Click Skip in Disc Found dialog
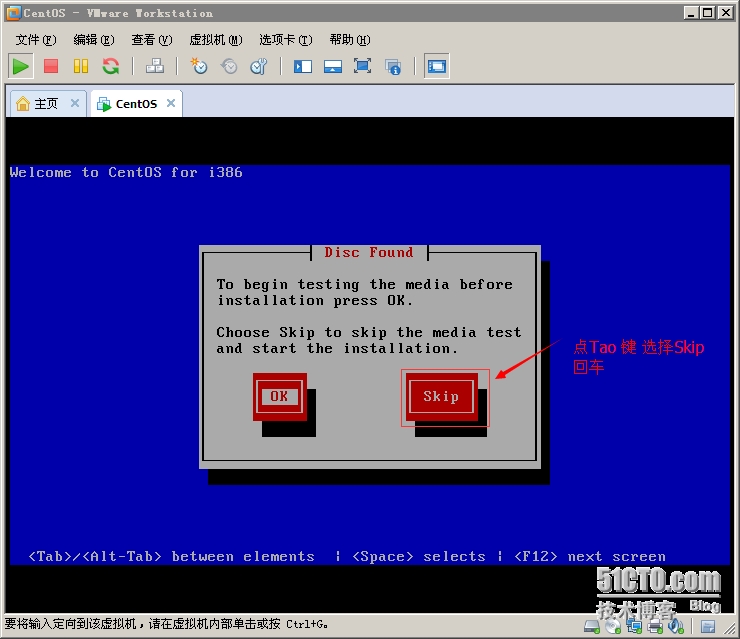Viewport: 740px width, 639px height. [x=441, y=396]
